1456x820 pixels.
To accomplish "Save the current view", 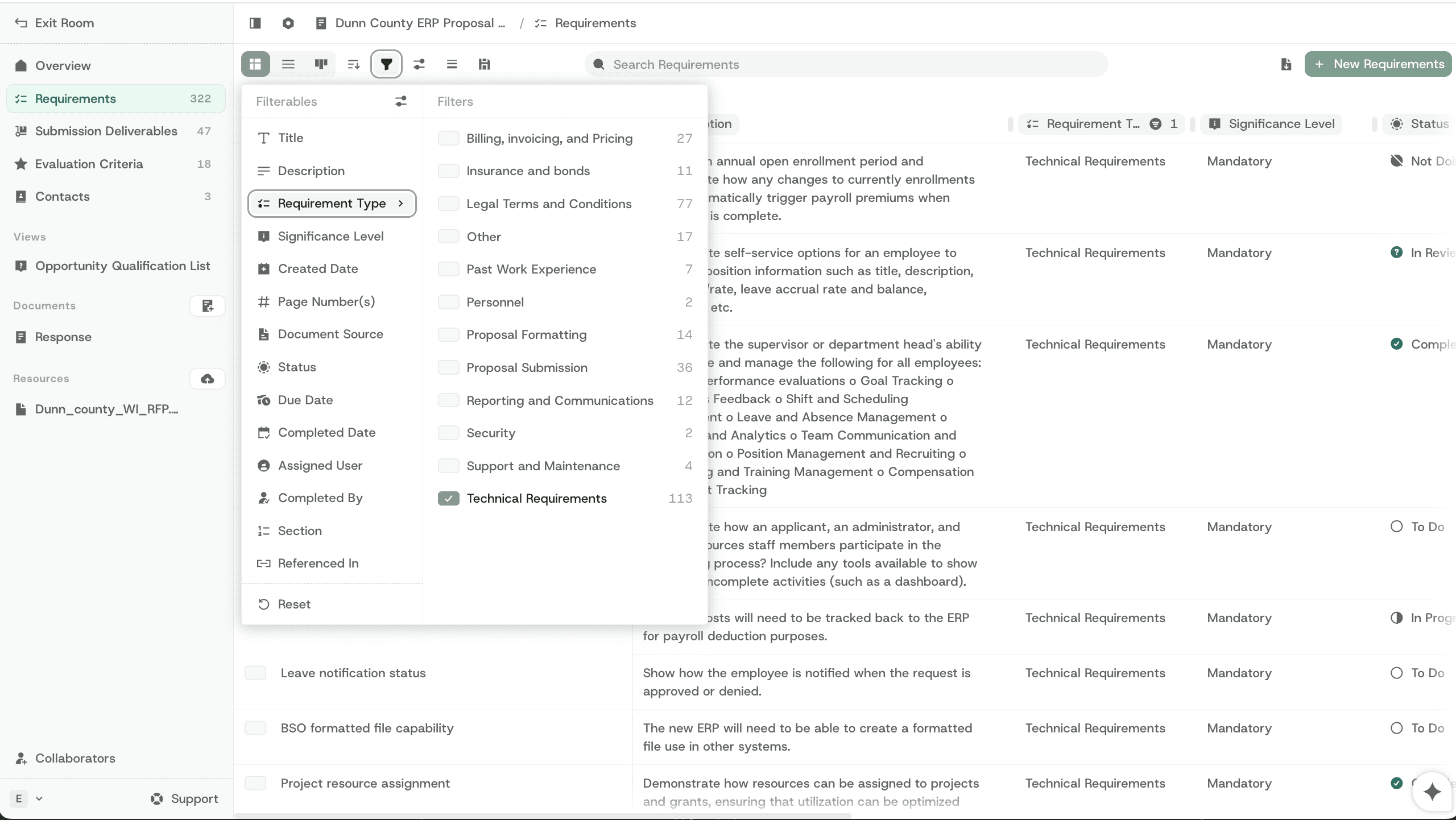I will pos(484,64).
